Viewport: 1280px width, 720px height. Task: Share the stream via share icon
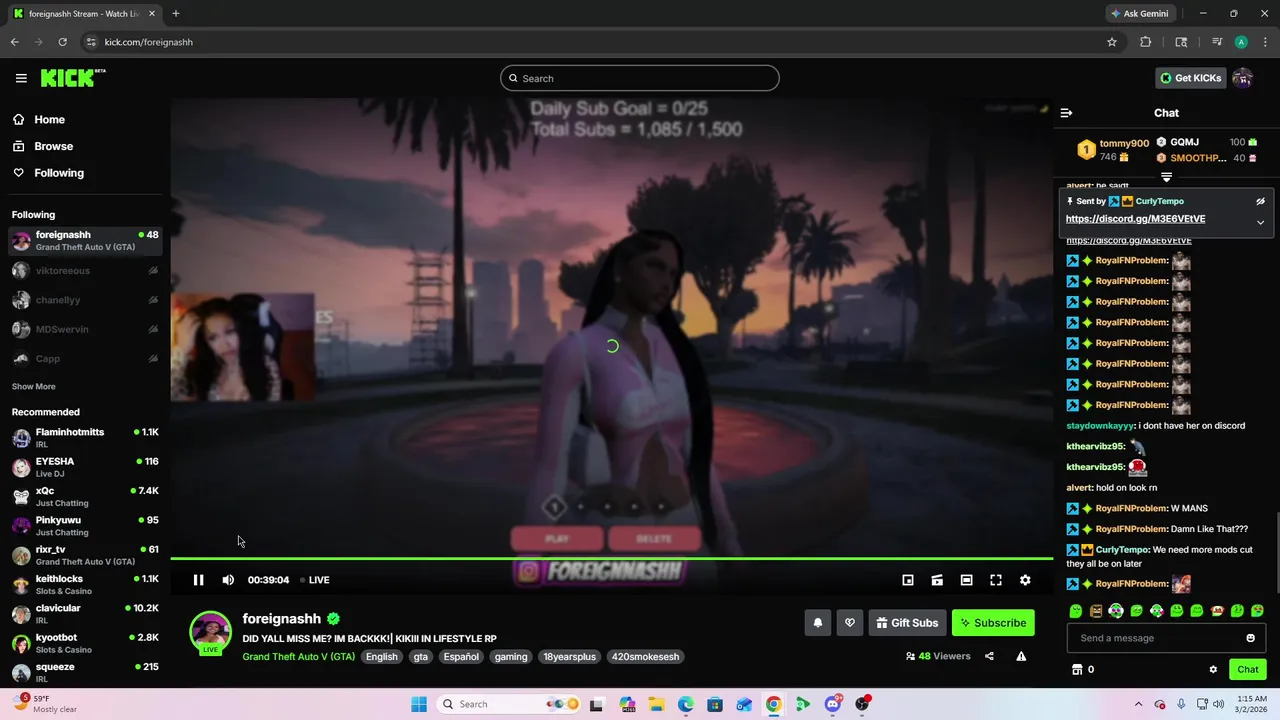[989, 656]
